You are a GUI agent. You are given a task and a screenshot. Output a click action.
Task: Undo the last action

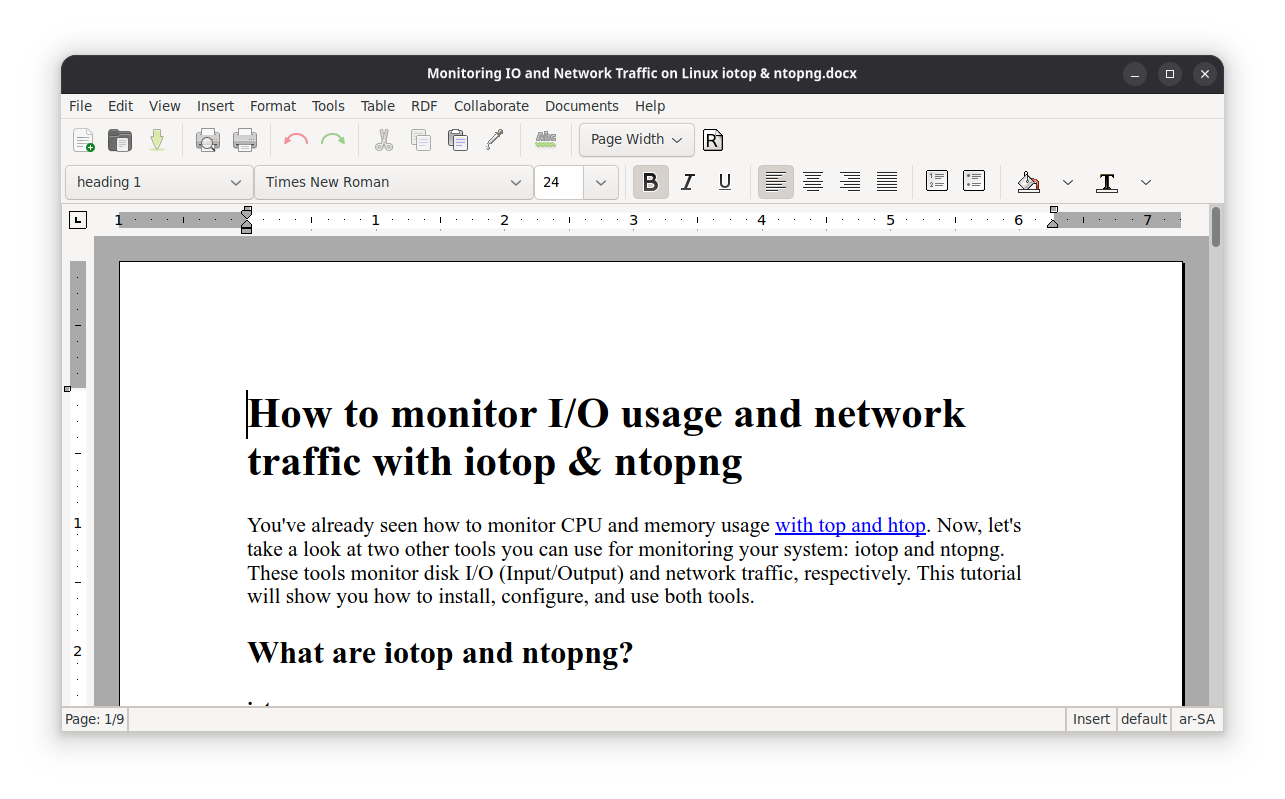[x=295, y=140]
